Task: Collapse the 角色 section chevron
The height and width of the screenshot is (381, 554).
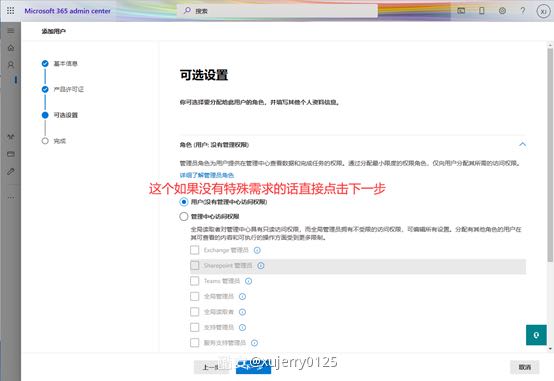Action: [522, 145]
